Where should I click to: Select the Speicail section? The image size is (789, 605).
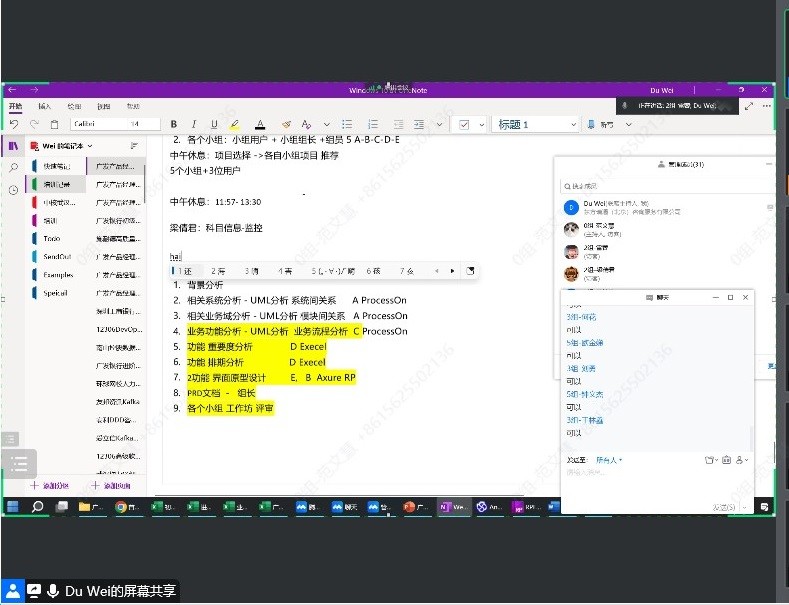tap(56, 293)
